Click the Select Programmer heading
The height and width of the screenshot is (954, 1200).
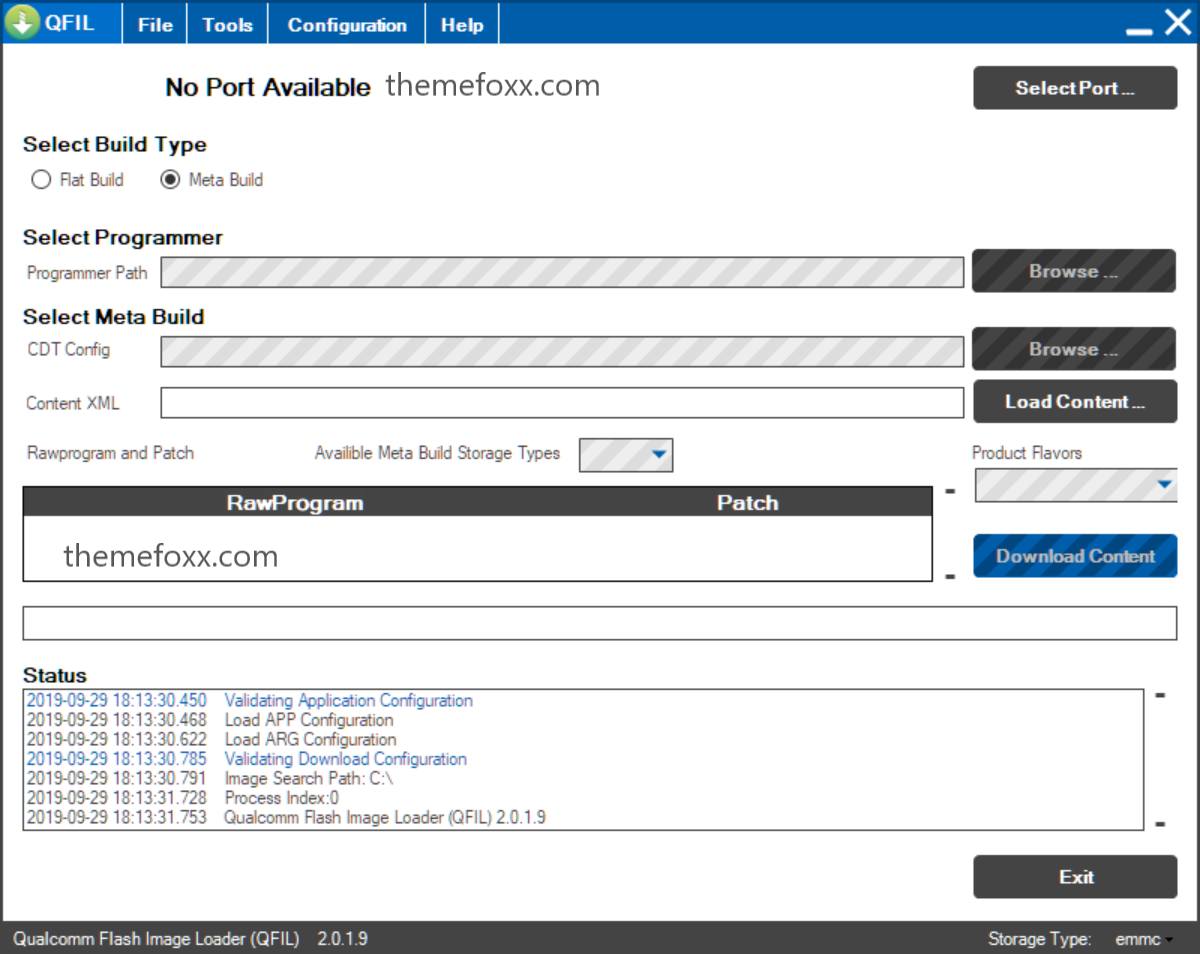pos(123,238)
